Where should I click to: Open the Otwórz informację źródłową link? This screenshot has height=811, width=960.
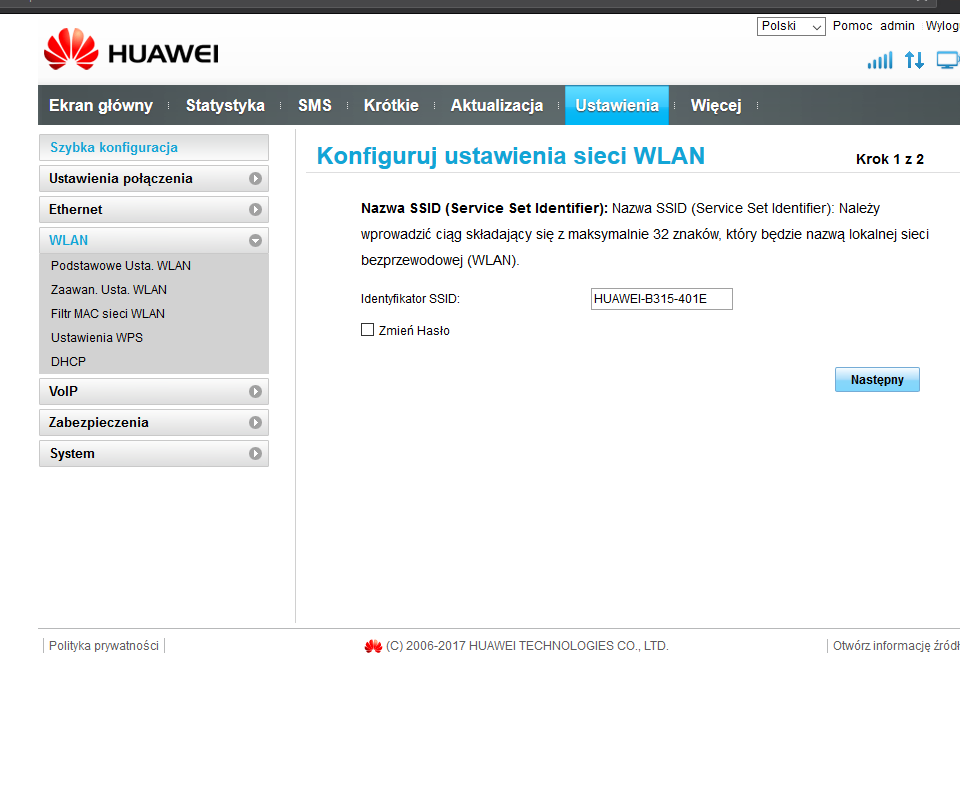coord(896,646)
